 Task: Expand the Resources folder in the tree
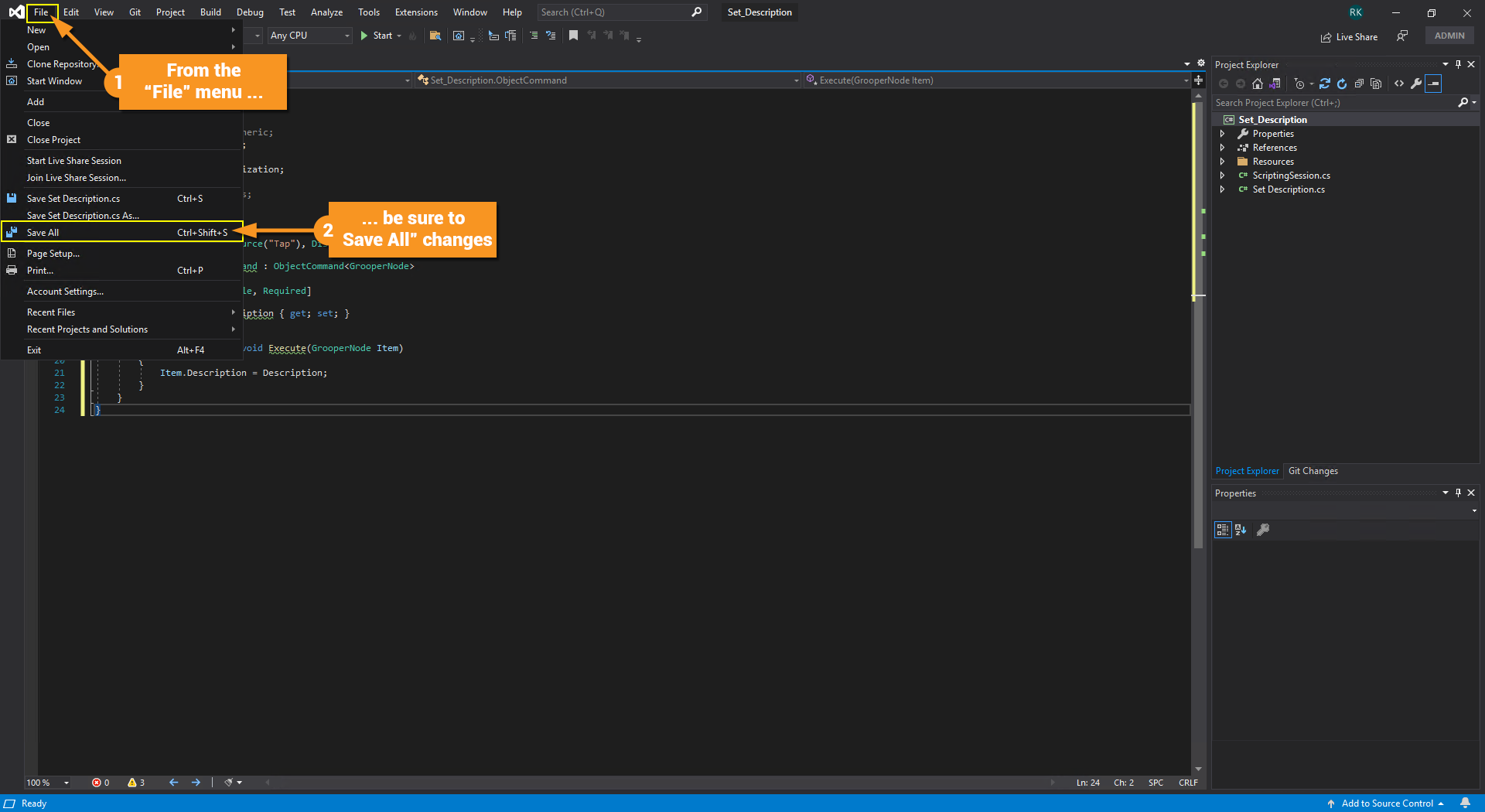tap(1223, 162)
